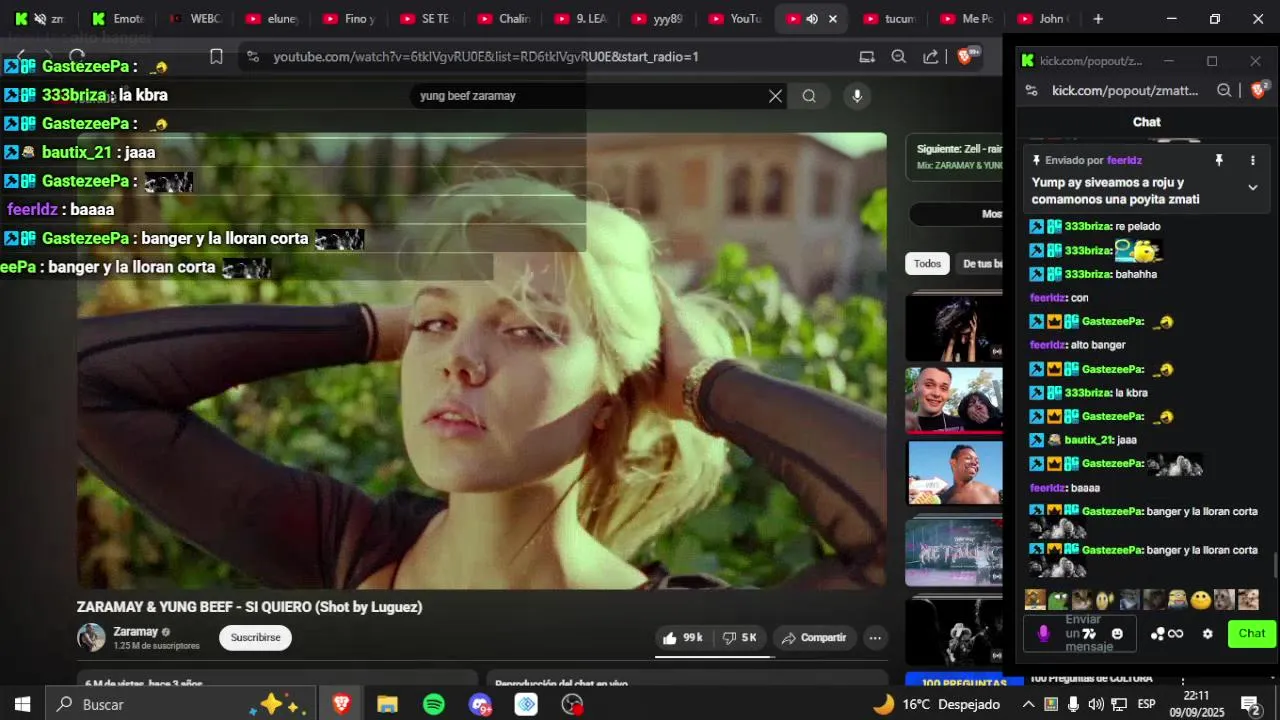Open feerldz sender name in pinned message
1280x720 pixels.
click(1124, 160)
